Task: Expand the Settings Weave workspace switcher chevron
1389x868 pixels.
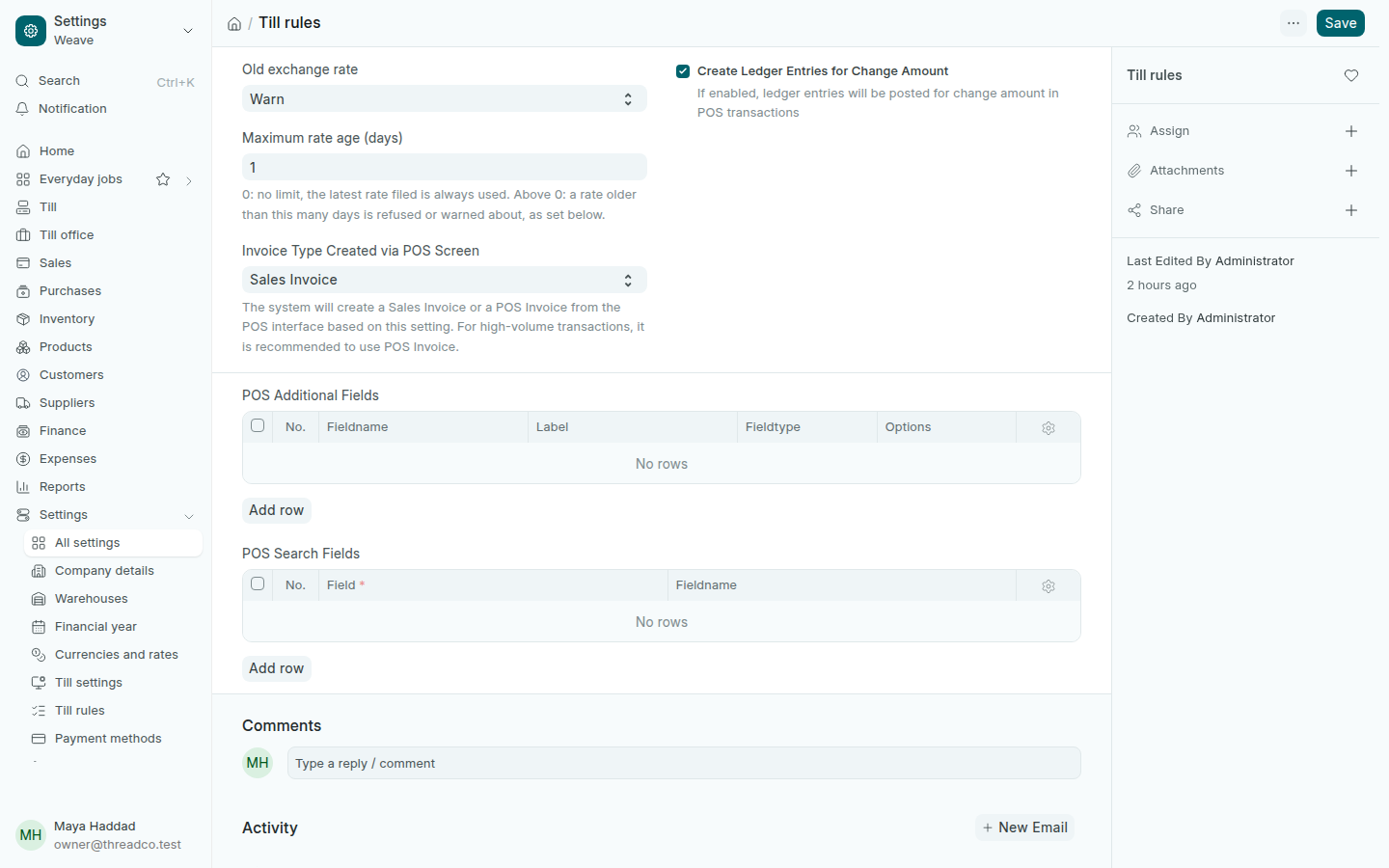Action: 188,31
